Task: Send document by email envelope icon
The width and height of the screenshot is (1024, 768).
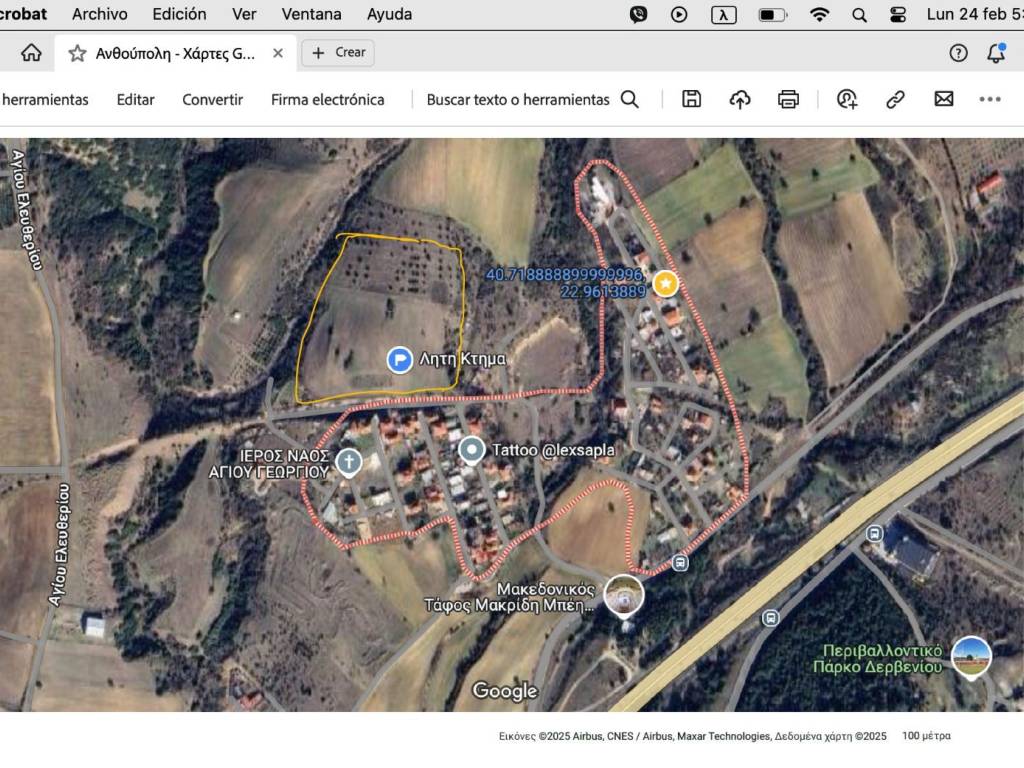Action: point(943,99)
